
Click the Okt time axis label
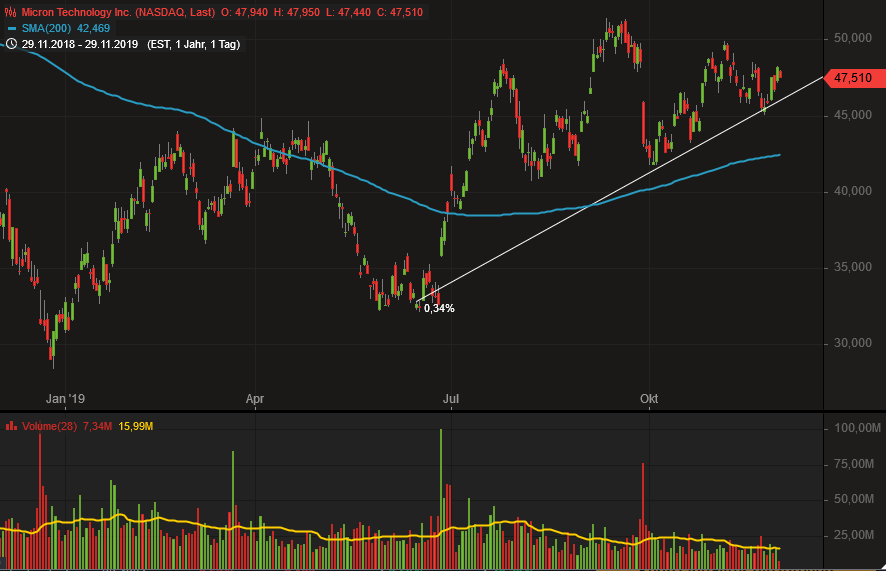(649, 399)
